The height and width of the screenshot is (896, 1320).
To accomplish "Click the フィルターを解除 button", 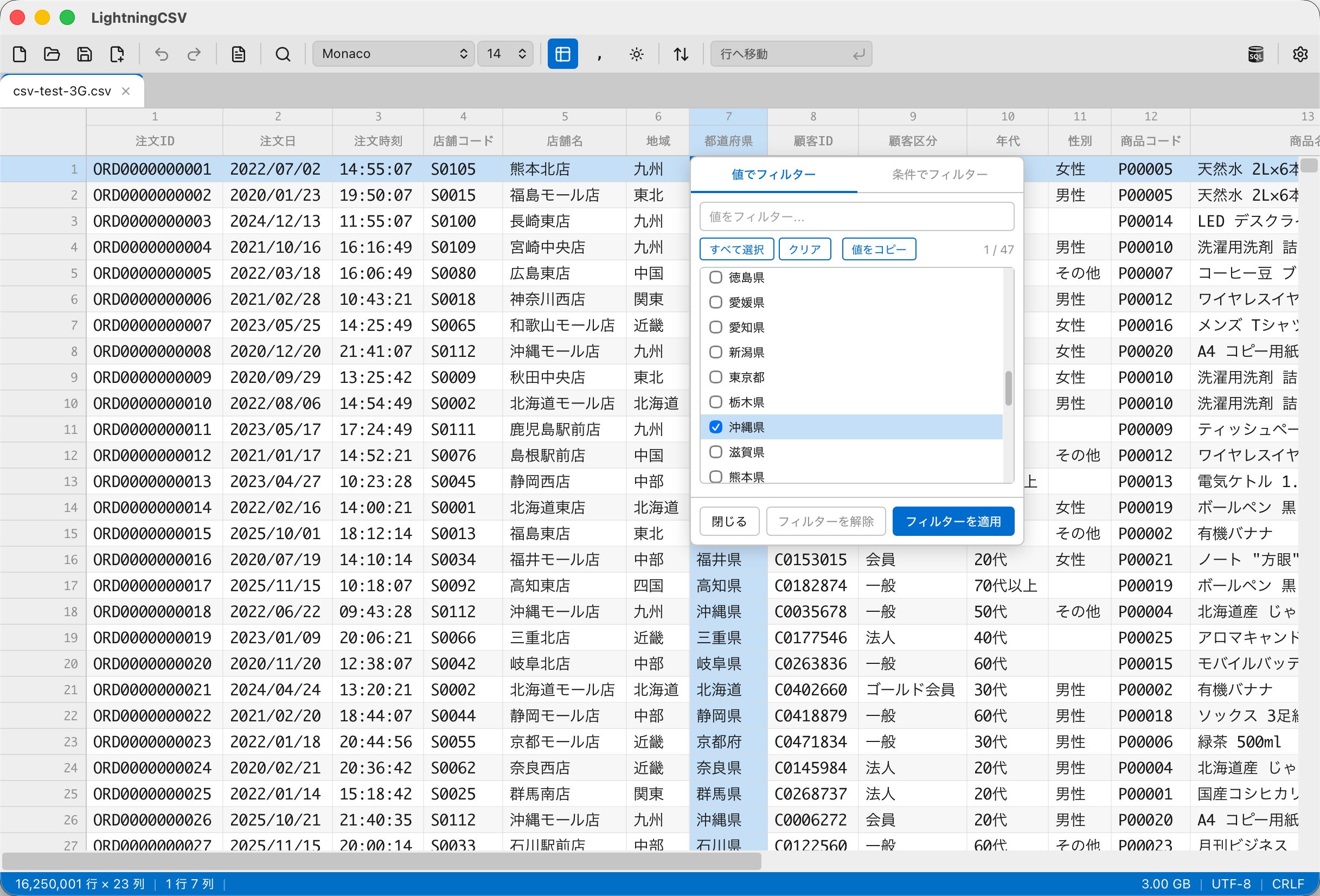I will 826,521.
